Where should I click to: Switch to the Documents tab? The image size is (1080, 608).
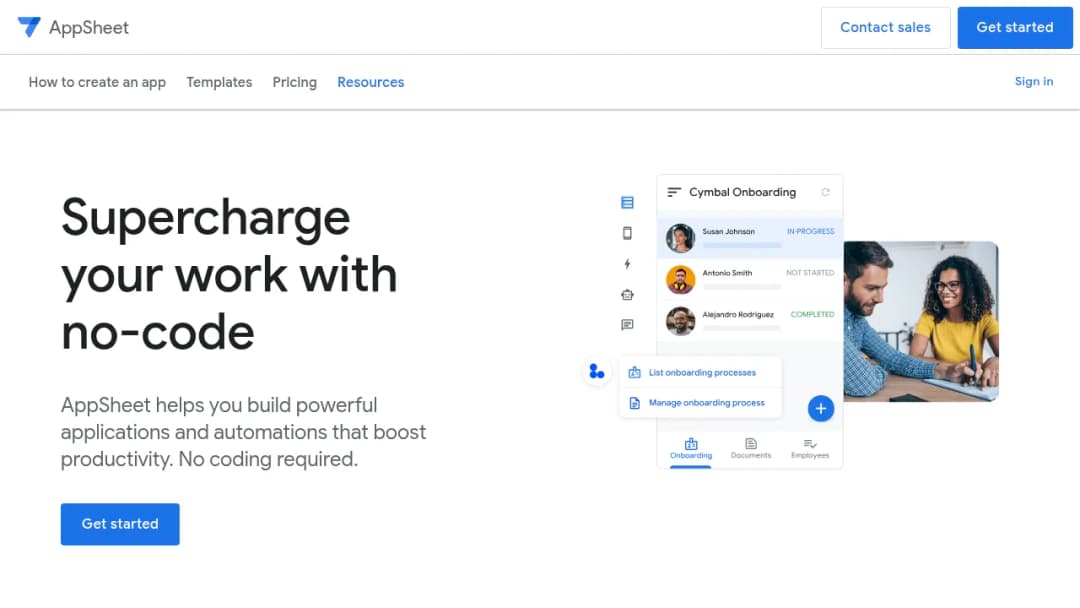pyautogui.click(x=751, y=448)
